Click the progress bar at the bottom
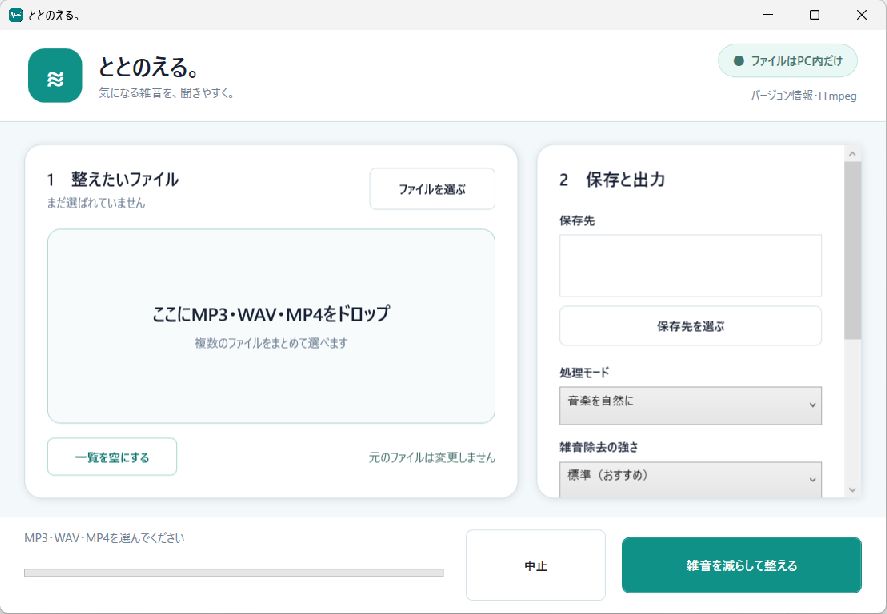 click(x=234, y=573)
